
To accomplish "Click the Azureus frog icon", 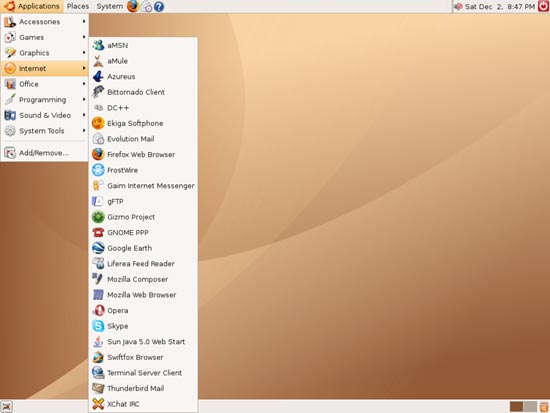I will 98,76.
